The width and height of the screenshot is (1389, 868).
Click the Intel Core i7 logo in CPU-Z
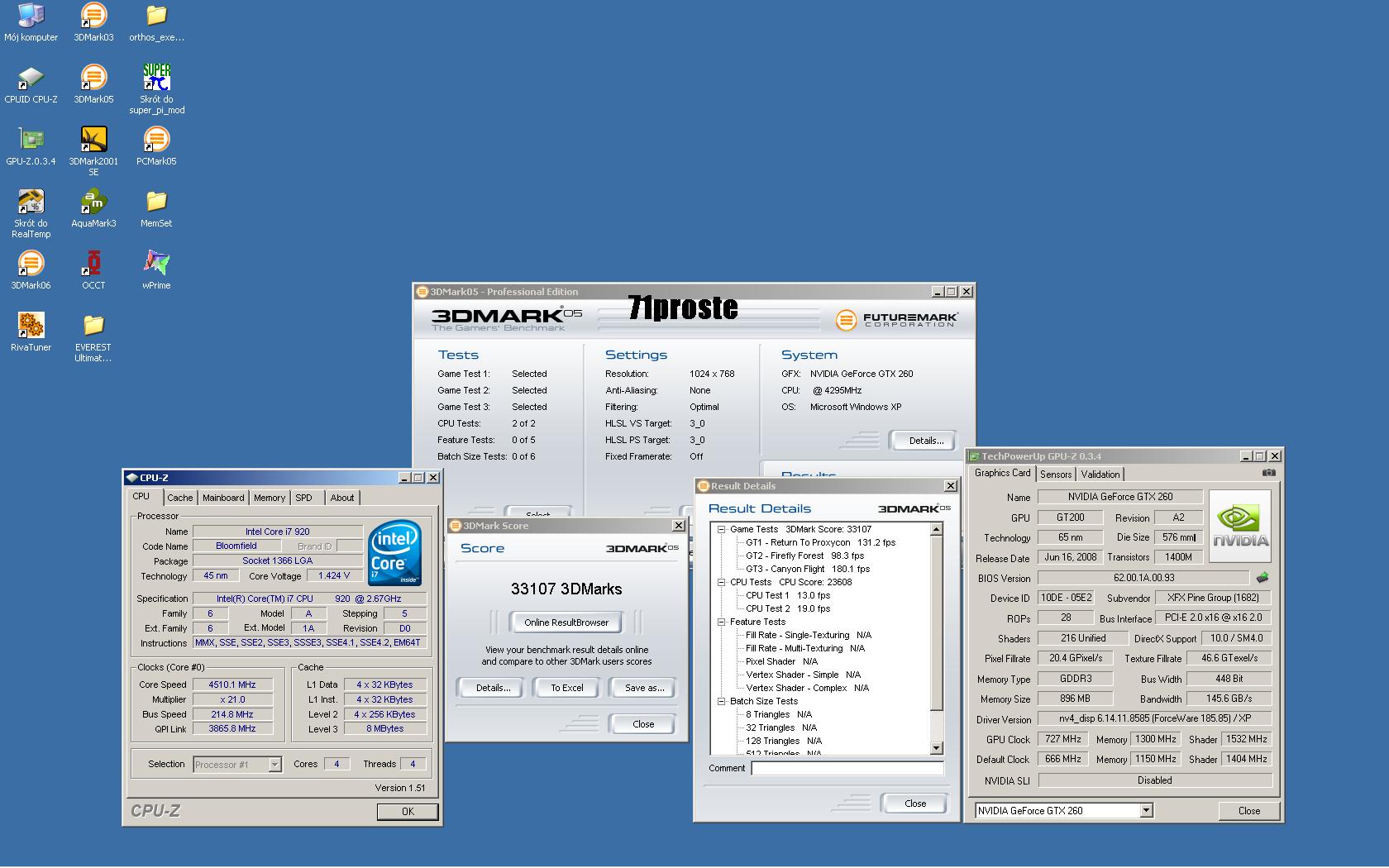click(394, 551)
